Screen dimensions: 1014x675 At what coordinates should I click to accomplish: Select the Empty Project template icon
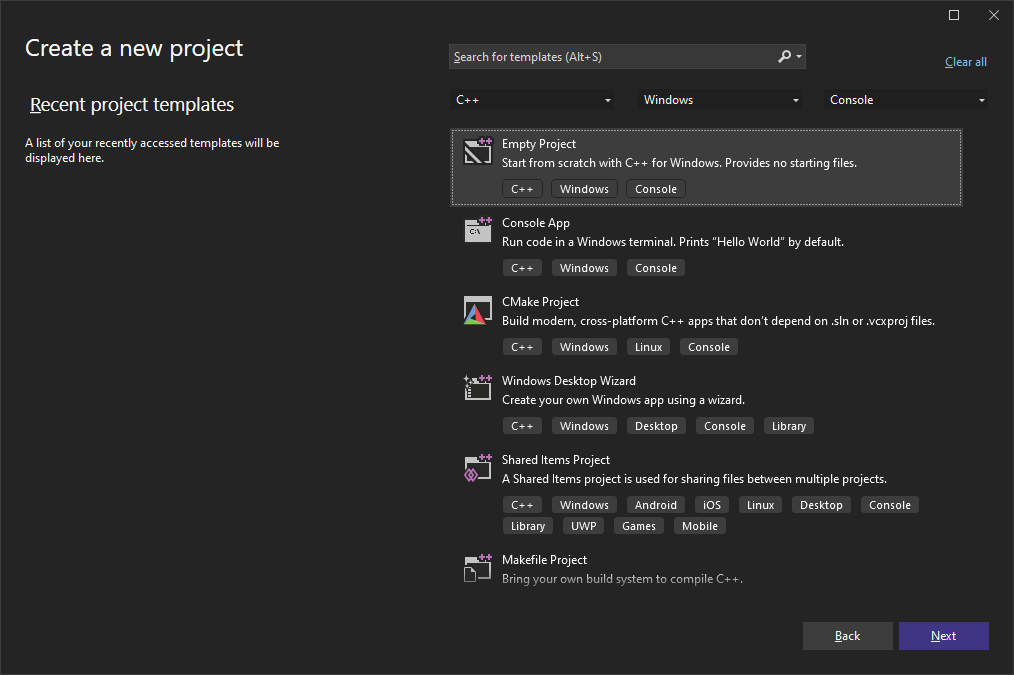tap(478, 151)
